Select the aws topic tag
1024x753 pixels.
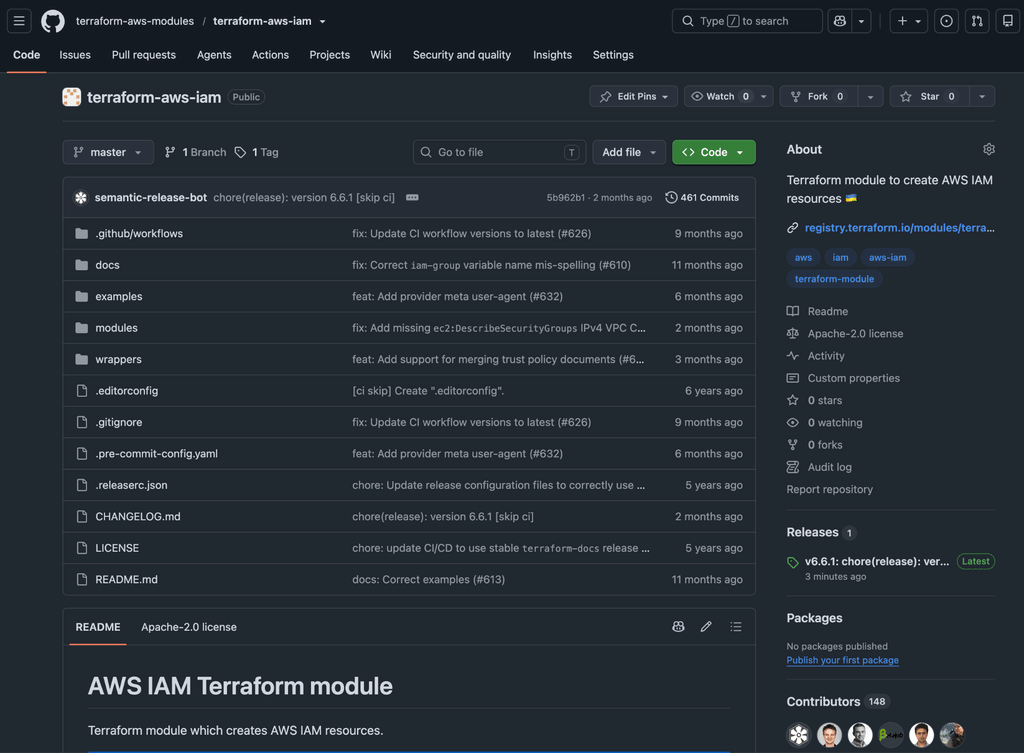803,257
